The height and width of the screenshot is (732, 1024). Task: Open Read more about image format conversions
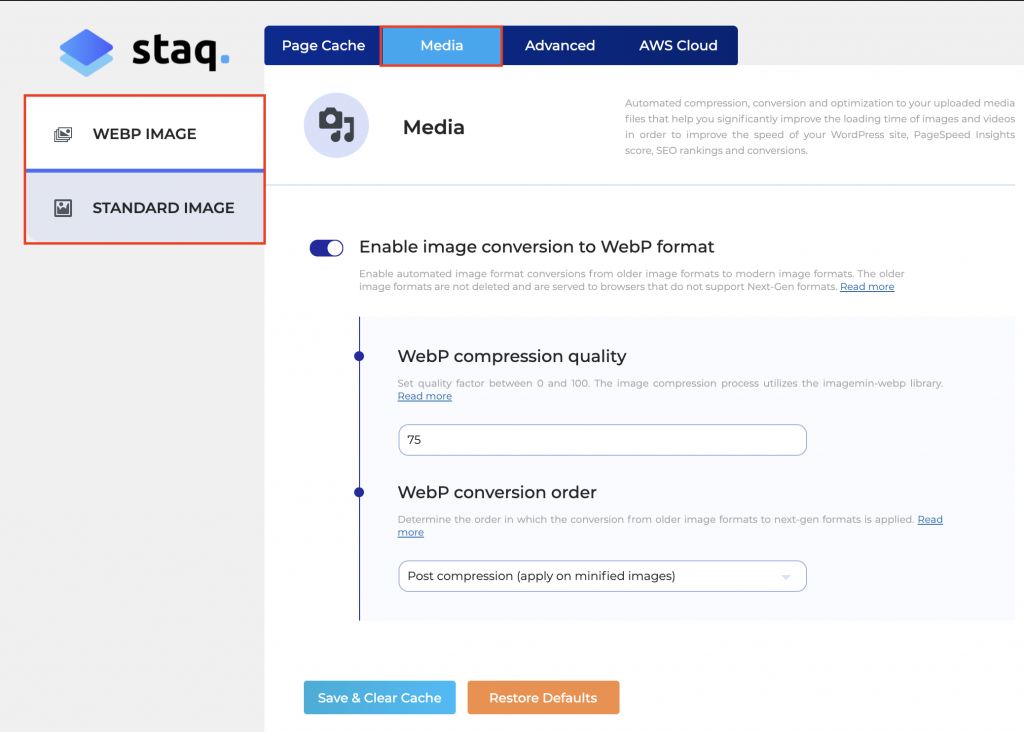click(x=867, y=286)
